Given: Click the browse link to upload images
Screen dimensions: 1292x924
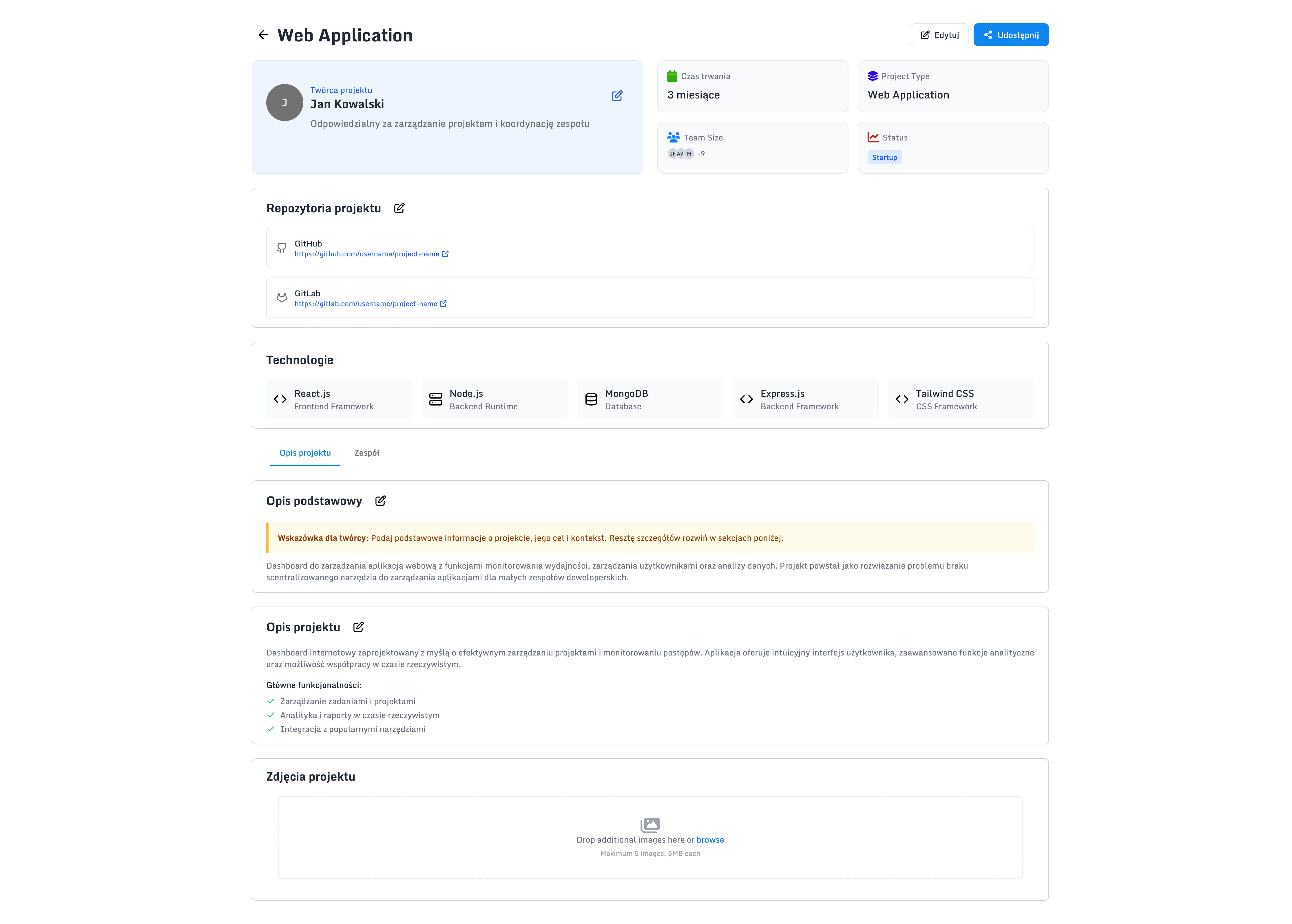Looking at the screenshot, I should point(710,840).
